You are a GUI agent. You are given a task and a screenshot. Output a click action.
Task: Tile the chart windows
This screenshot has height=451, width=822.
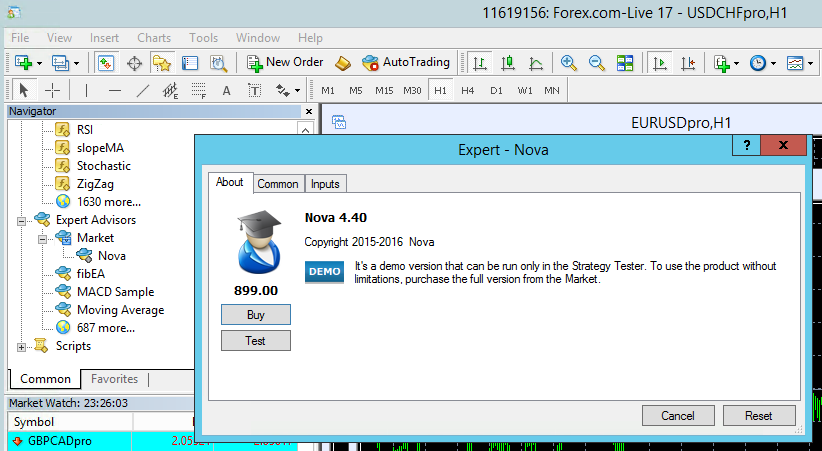click(x=625, y=63)
